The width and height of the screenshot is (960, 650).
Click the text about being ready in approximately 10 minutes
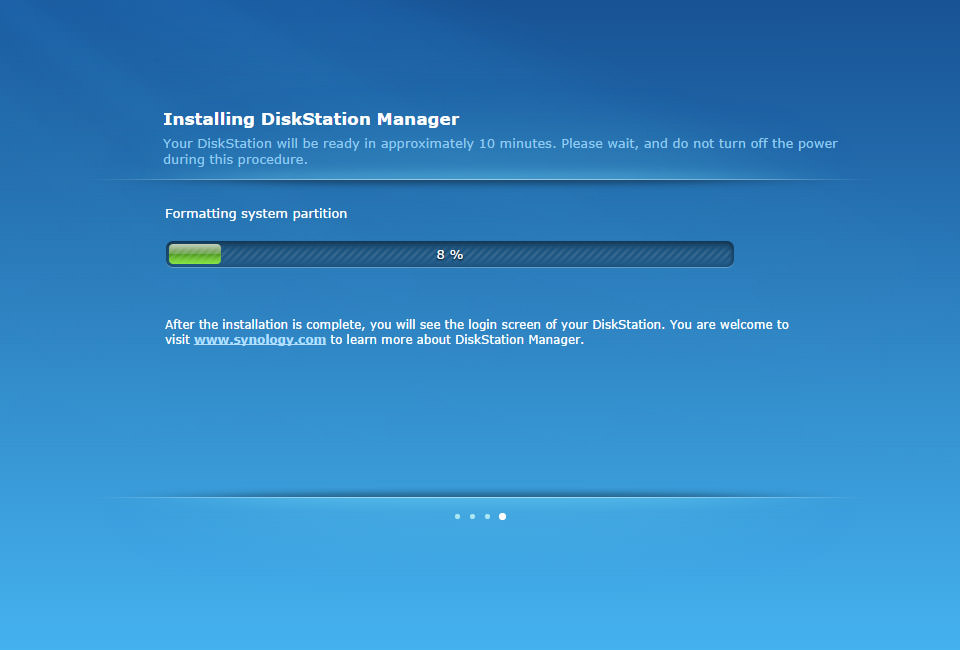point(500,151)
